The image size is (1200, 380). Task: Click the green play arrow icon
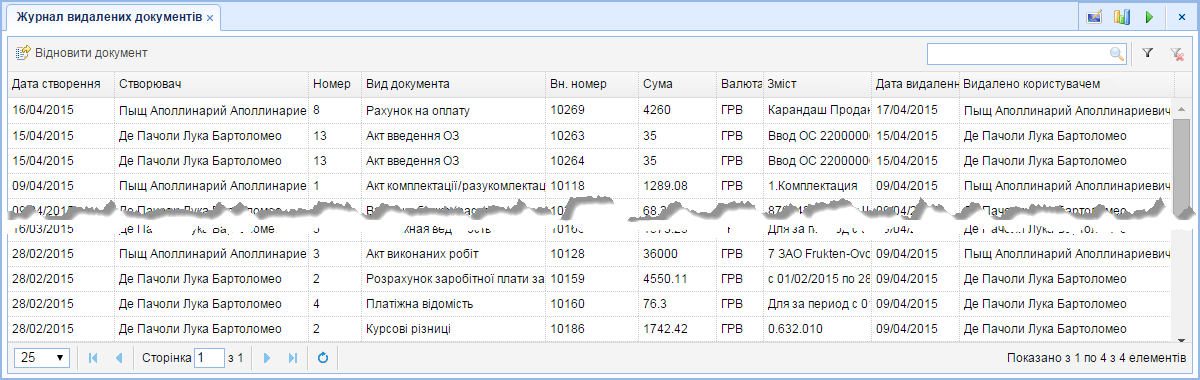point(1149,17)
